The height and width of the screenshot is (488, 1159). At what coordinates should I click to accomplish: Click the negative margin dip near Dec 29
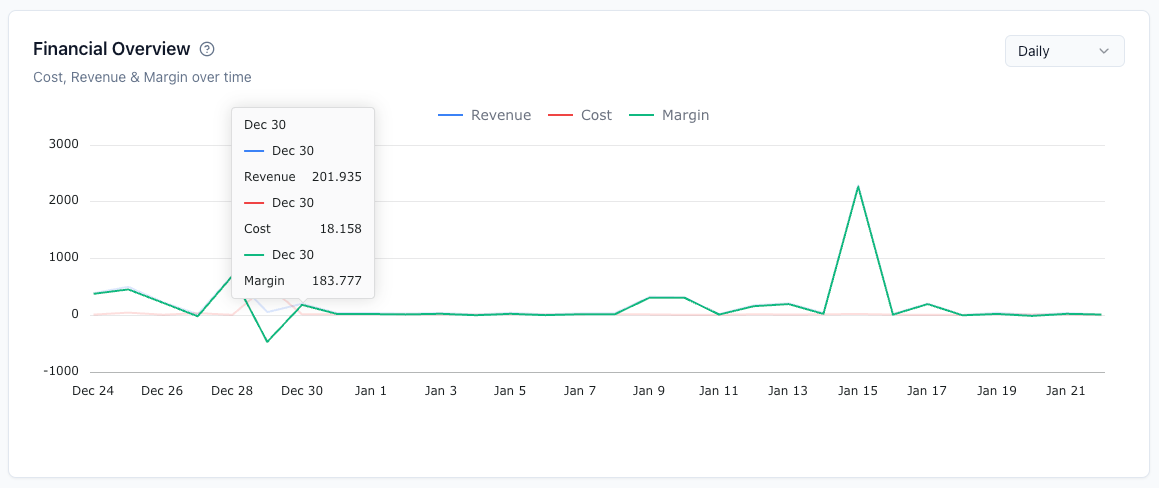pyautogui.click(x=267, y=342)
